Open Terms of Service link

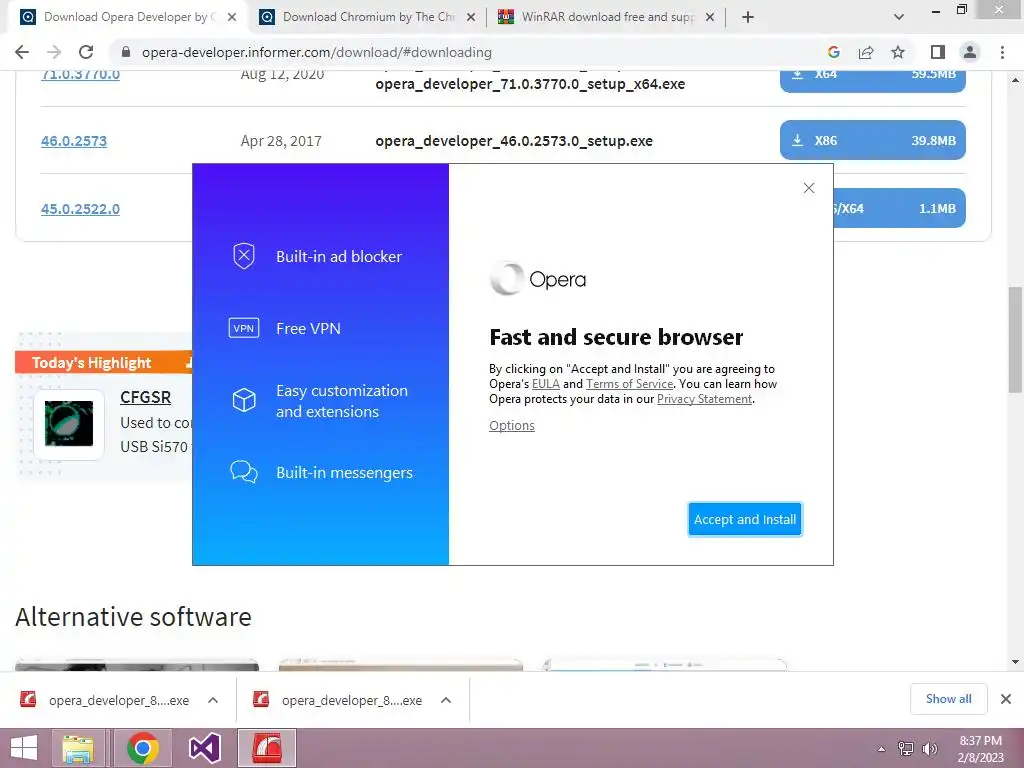click(629, 384)
